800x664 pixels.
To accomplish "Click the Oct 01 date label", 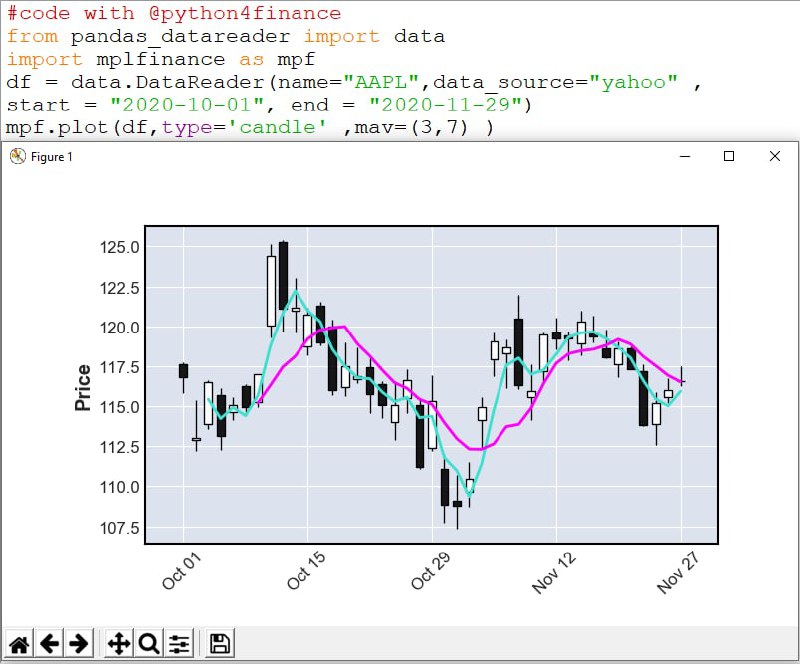I will pyautogui.click(x=182, y=571).
